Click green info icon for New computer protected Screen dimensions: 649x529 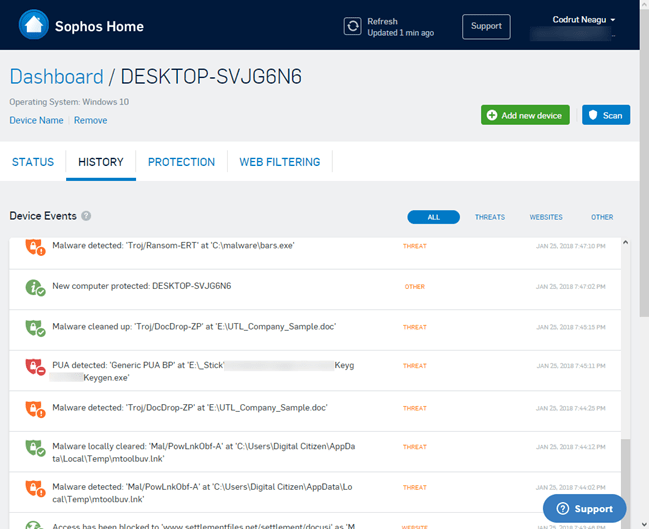[35, 287]
